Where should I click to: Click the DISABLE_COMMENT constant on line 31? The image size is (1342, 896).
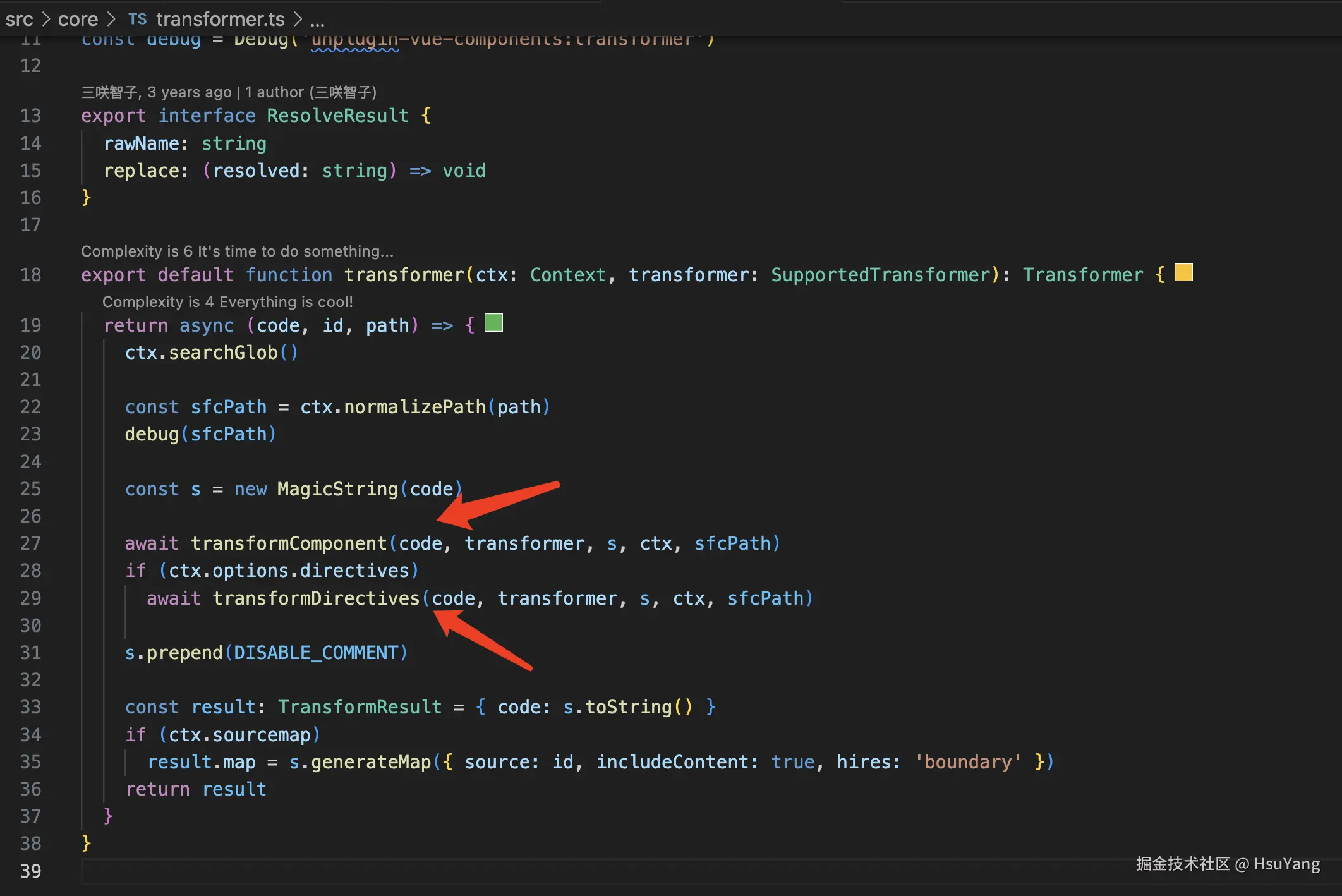click(316, 653)
